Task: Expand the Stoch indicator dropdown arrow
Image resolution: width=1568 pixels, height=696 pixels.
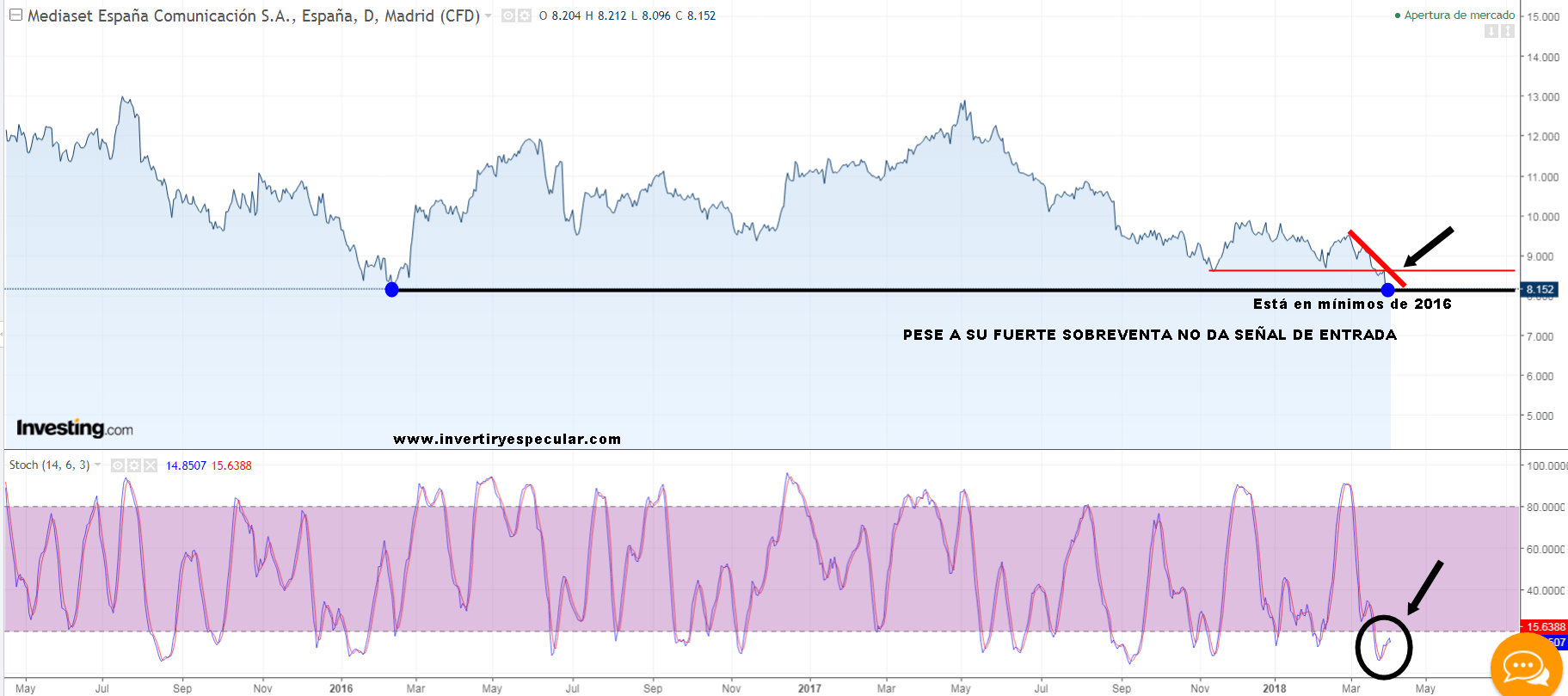Action: pos(98,465)
